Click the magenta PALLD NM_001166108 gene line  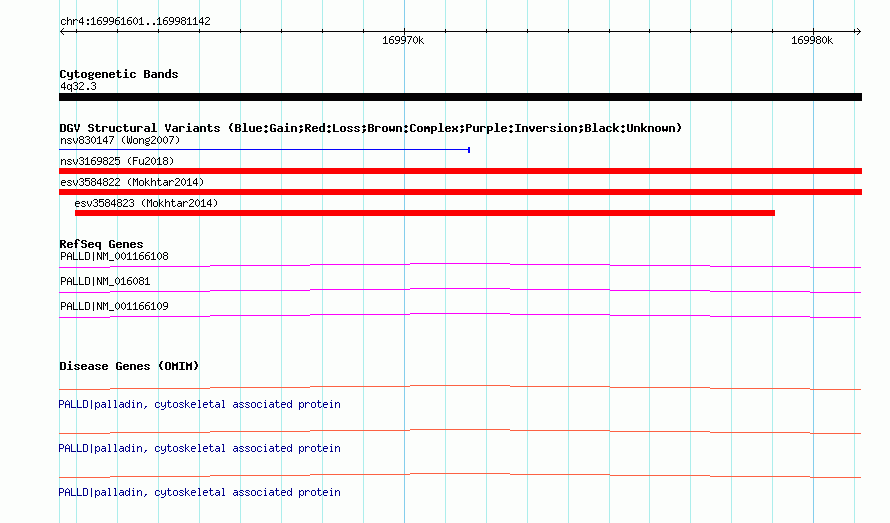pos(460,265)
